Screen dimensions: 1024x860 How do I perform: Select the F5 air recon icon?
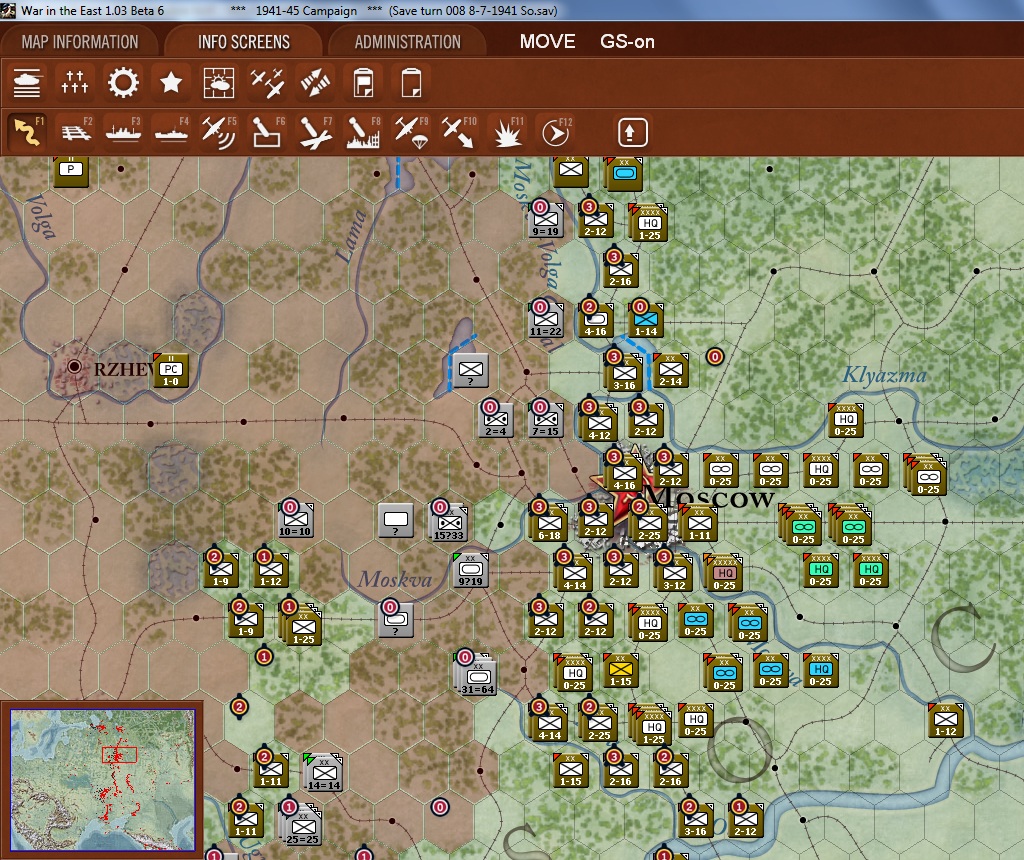point(219,133)
